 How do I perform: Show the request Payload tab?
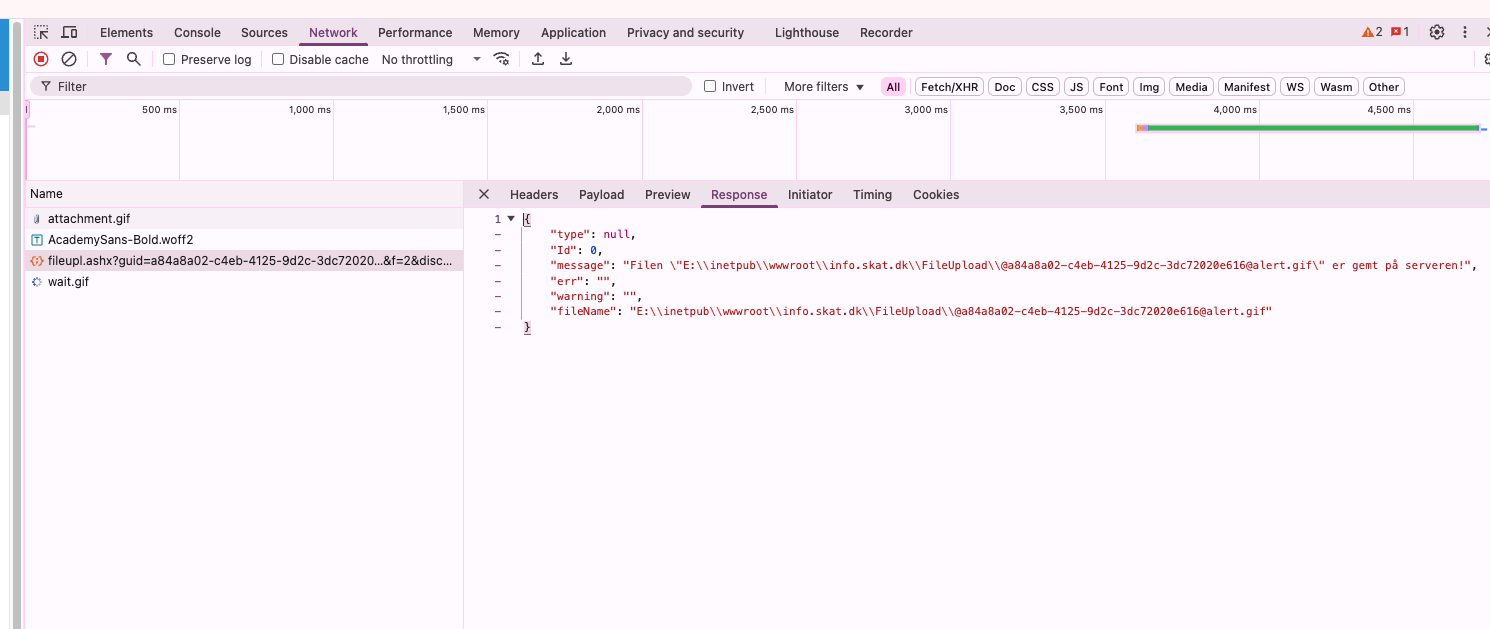point(601,194)
